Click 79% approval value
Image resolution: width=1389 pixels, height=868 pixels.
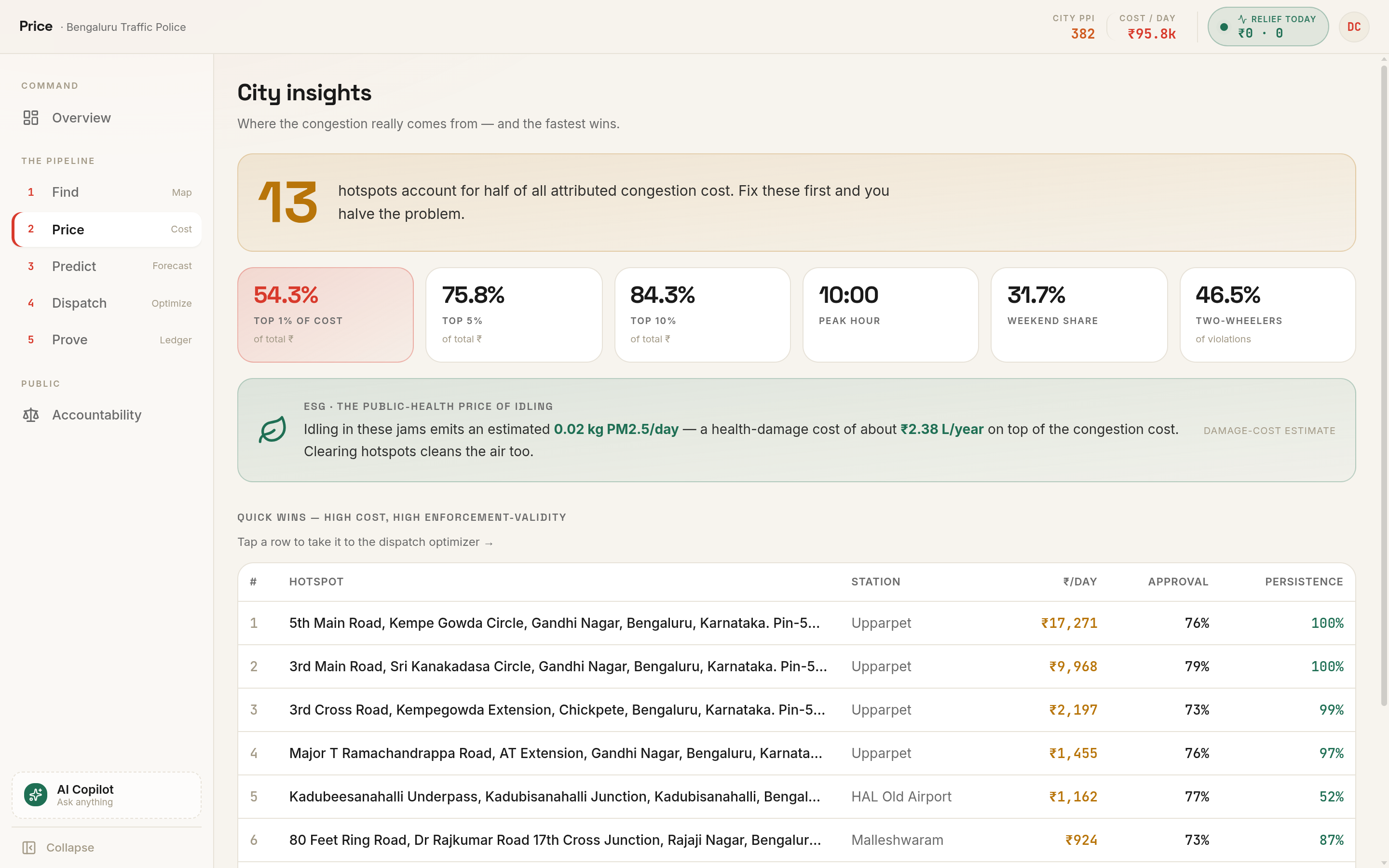[1197, 666]
